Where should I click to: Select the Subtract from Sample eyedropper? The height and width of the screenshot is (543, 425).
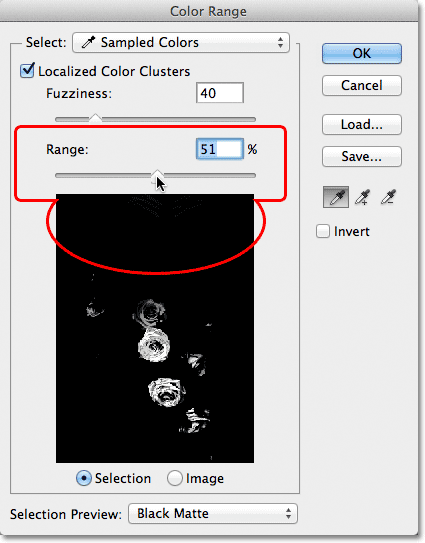(388, 197)
